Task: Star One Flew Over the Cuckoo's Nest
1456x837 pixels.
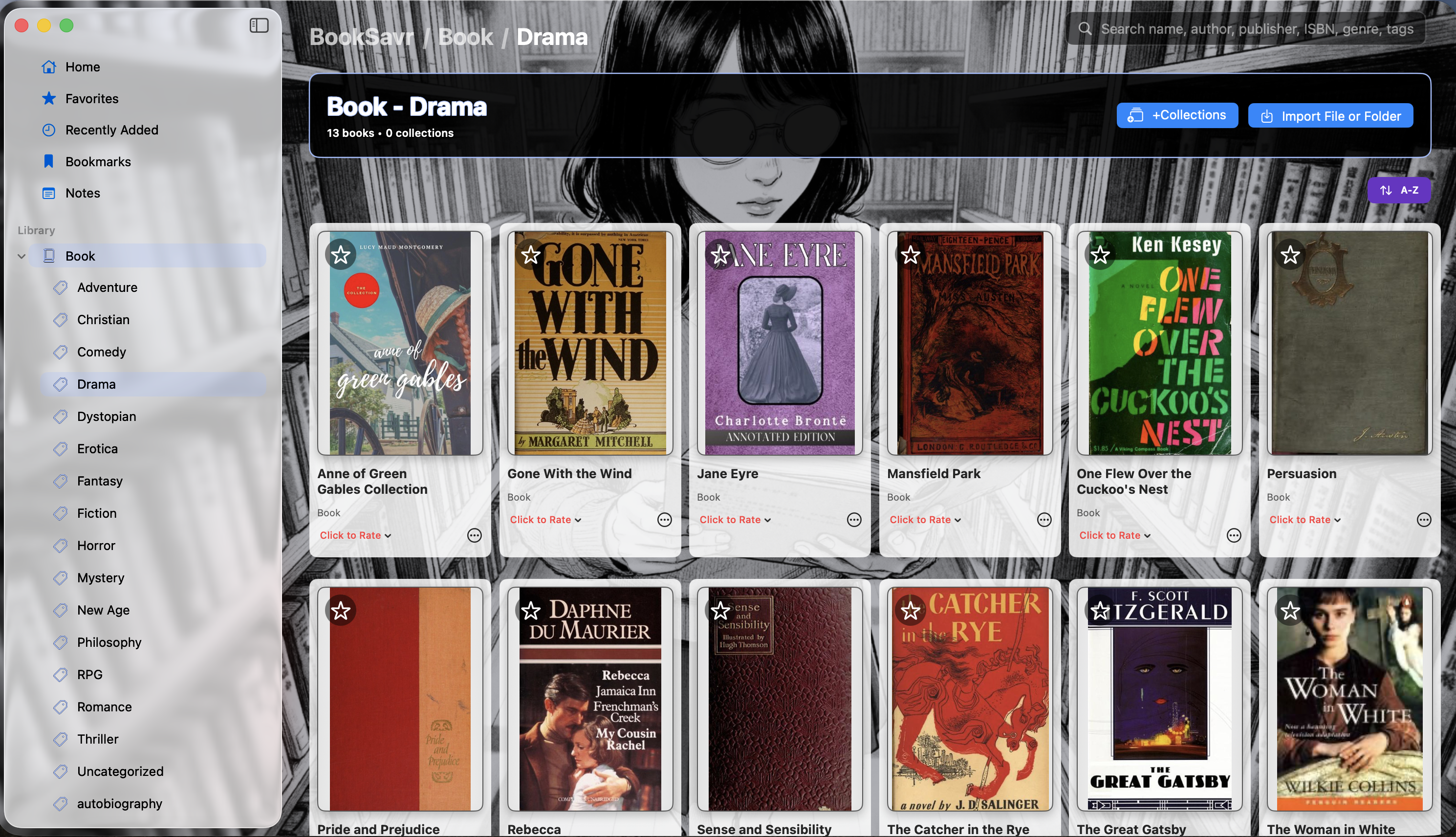Action: [x=1100, y=255]
